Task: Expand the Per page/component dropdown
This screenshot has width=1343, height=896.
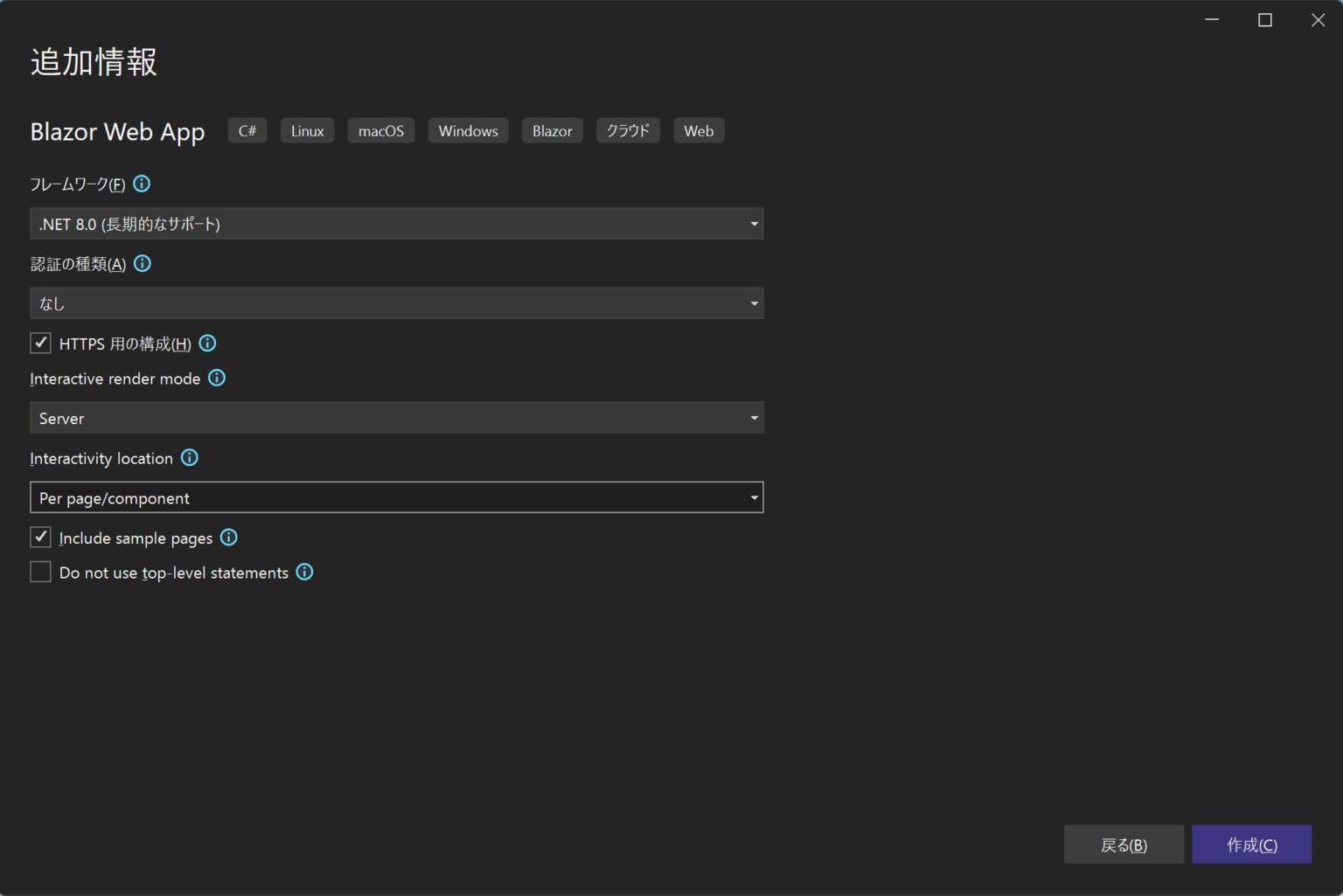Action: [396, 497]
